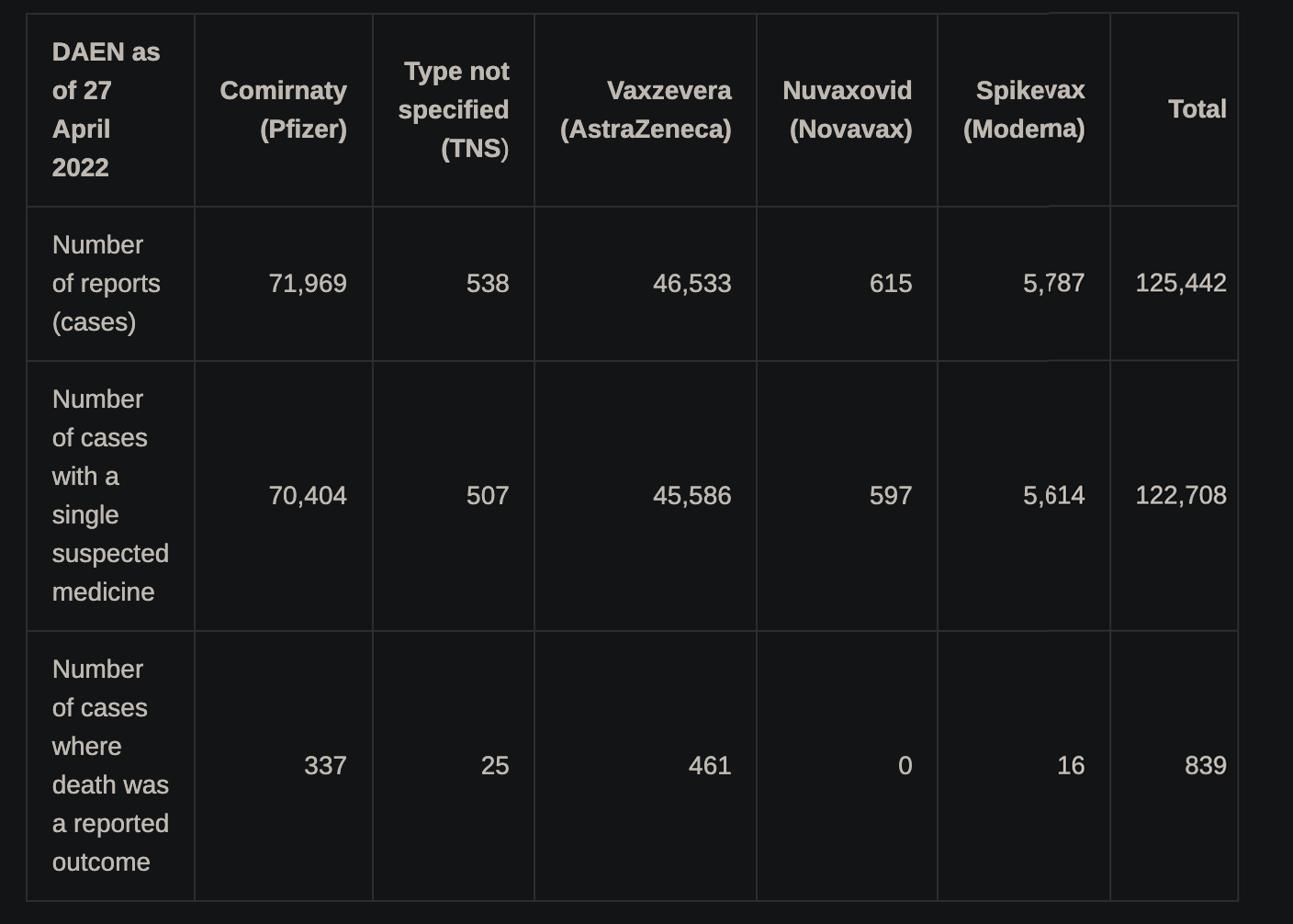Select the value 538
Image resolution: width=1293 pixels, height=924 pixels.
pos(488,283)
